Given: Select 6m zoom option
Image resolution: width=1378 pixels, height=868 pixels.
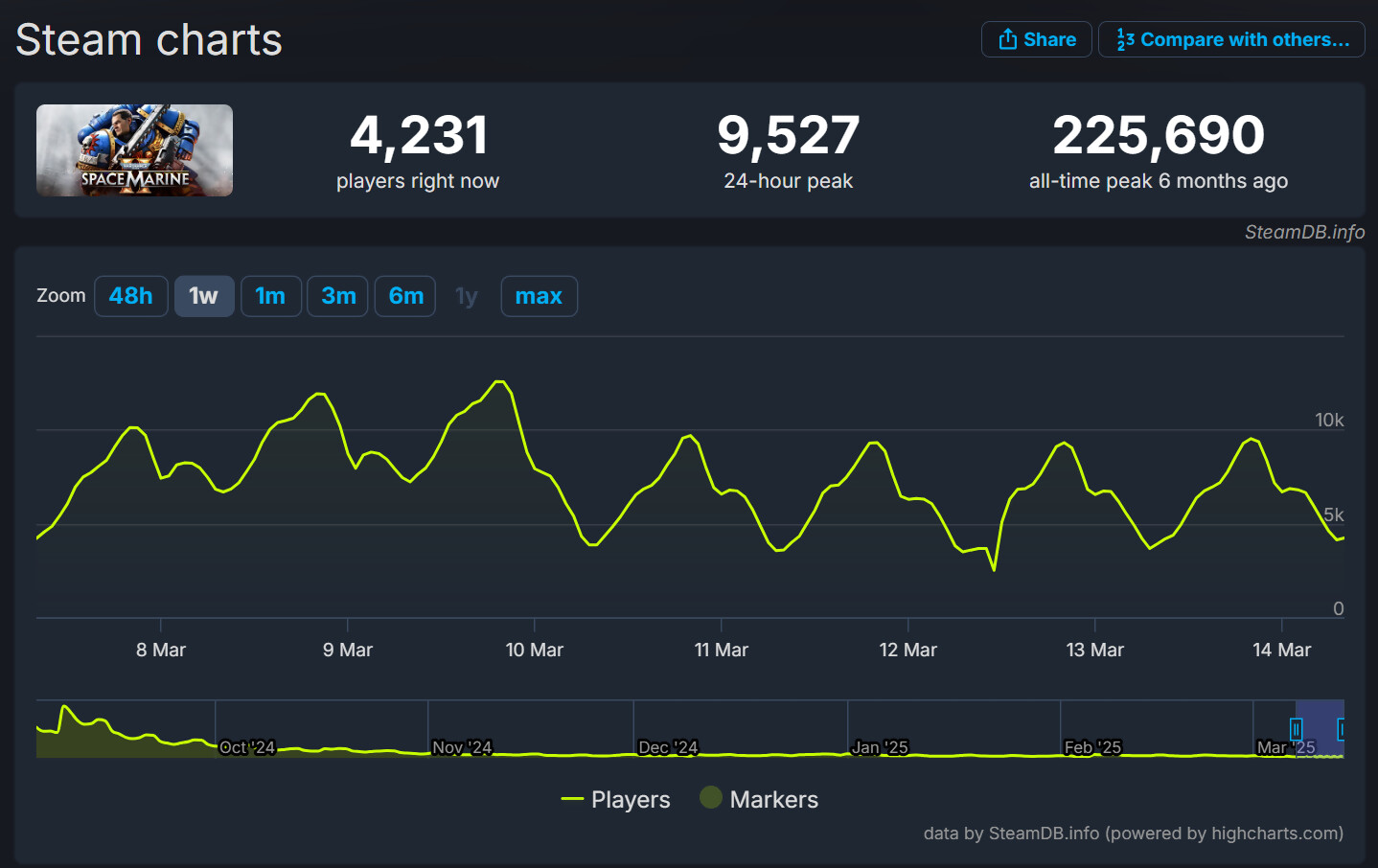Looking at the screenshot, I should point(405,296).
